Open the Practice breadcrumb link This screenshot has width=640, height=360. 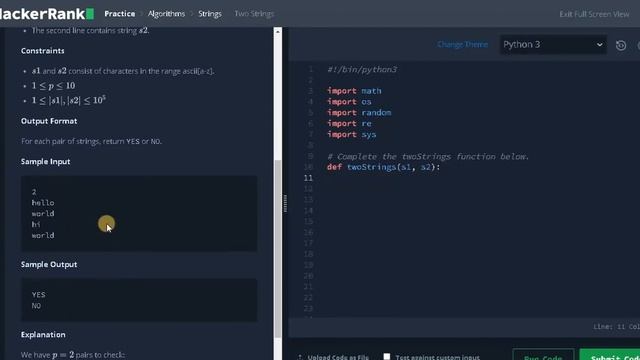pos(120,14)
